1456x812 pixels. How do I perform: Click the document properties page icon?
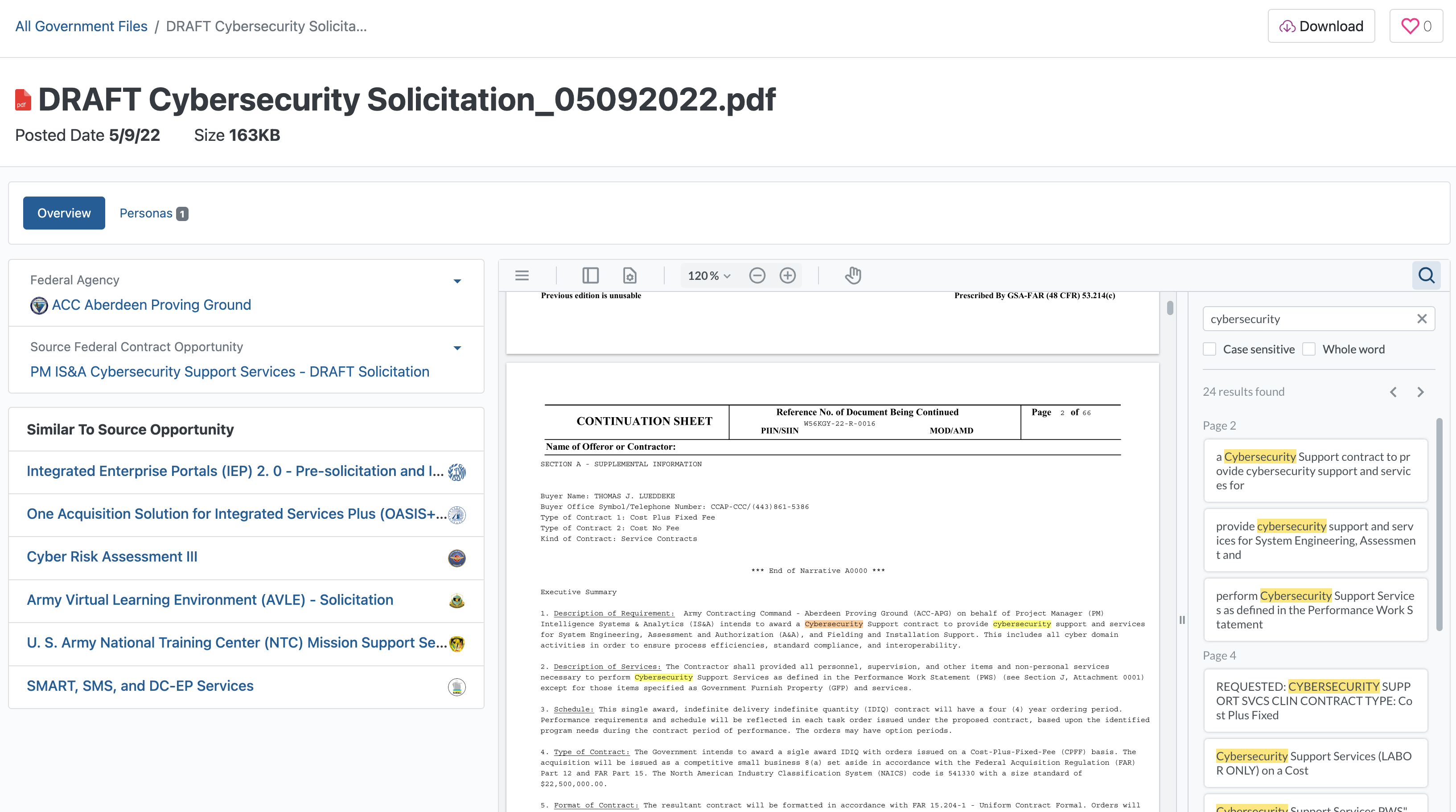pos(629,276)
